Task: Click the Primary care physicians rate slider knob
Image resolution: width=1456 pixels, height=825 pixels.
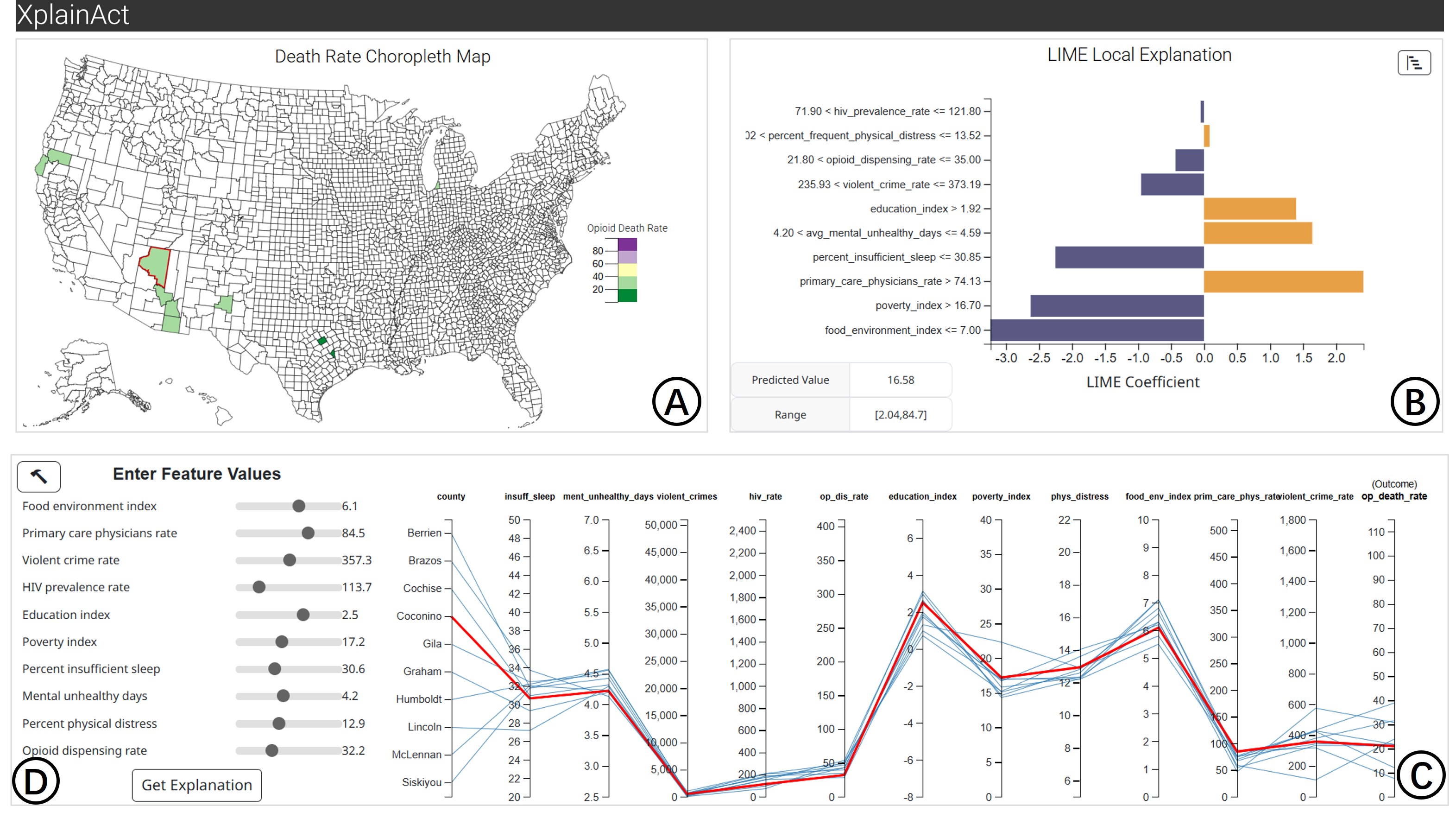Action: pyautogui.click(x=308, y=533)
